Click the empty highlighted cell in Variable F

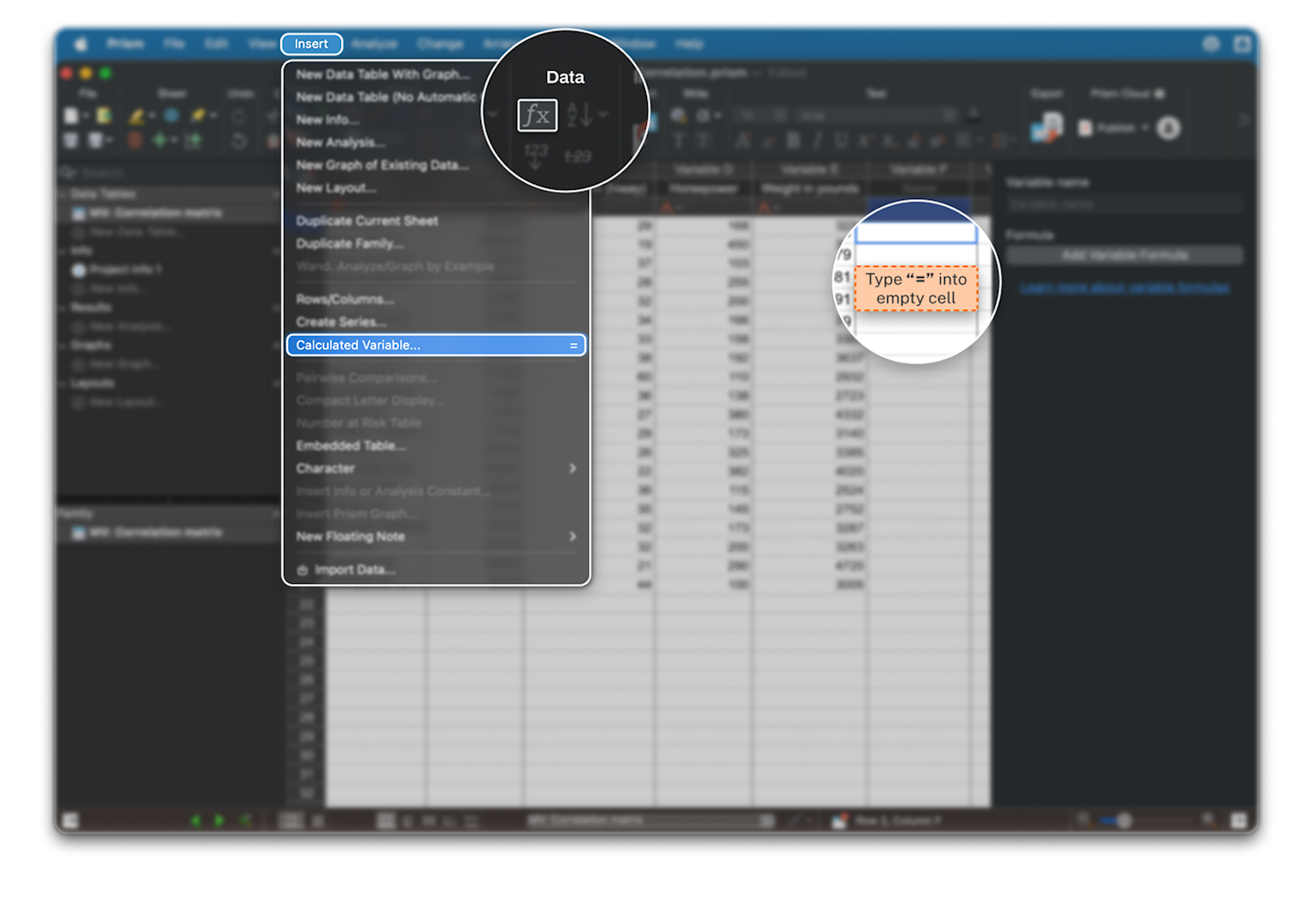point(915,233)
